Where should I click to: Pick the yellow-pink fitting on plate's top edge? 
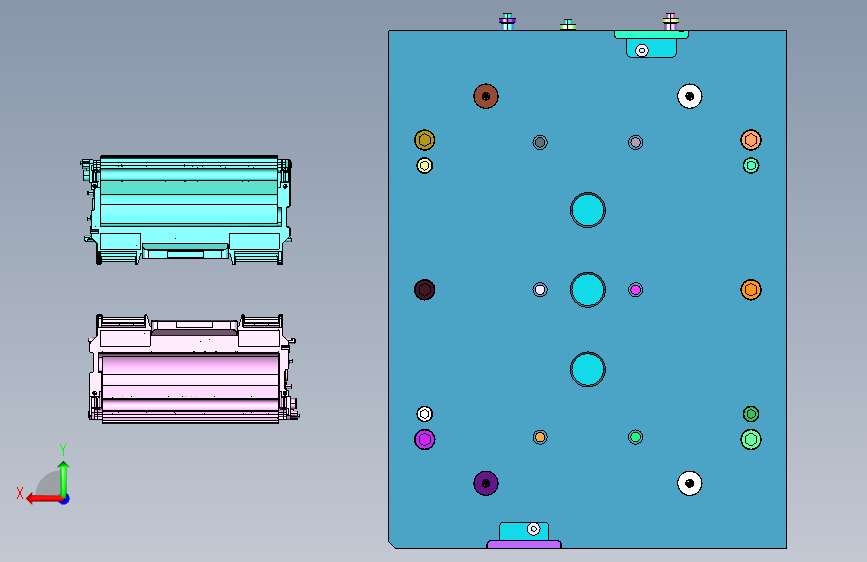coord(670,22)
